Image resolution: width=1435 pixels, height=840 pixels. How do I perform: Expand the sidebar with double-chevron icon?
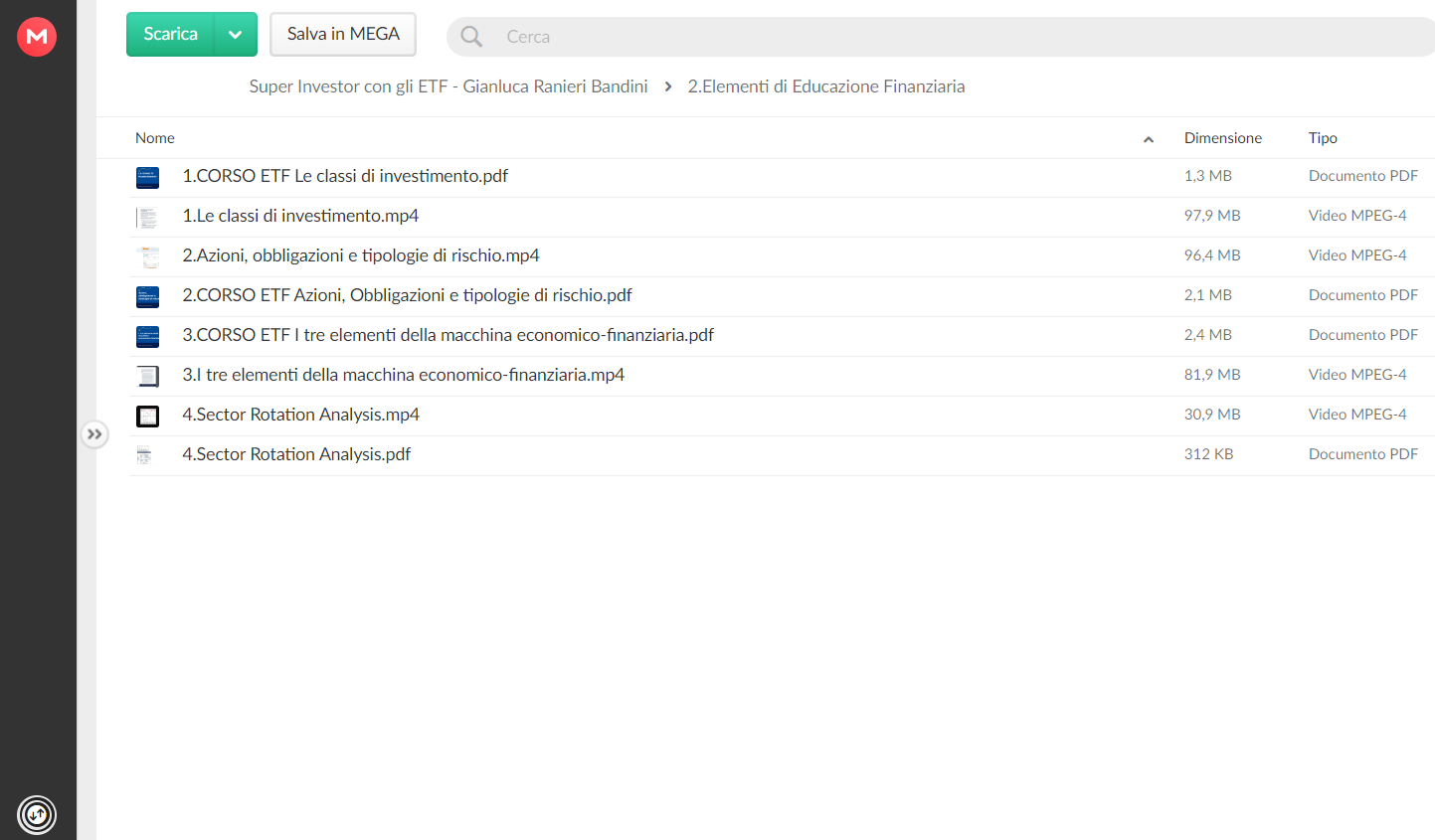[x=94, y=434]
